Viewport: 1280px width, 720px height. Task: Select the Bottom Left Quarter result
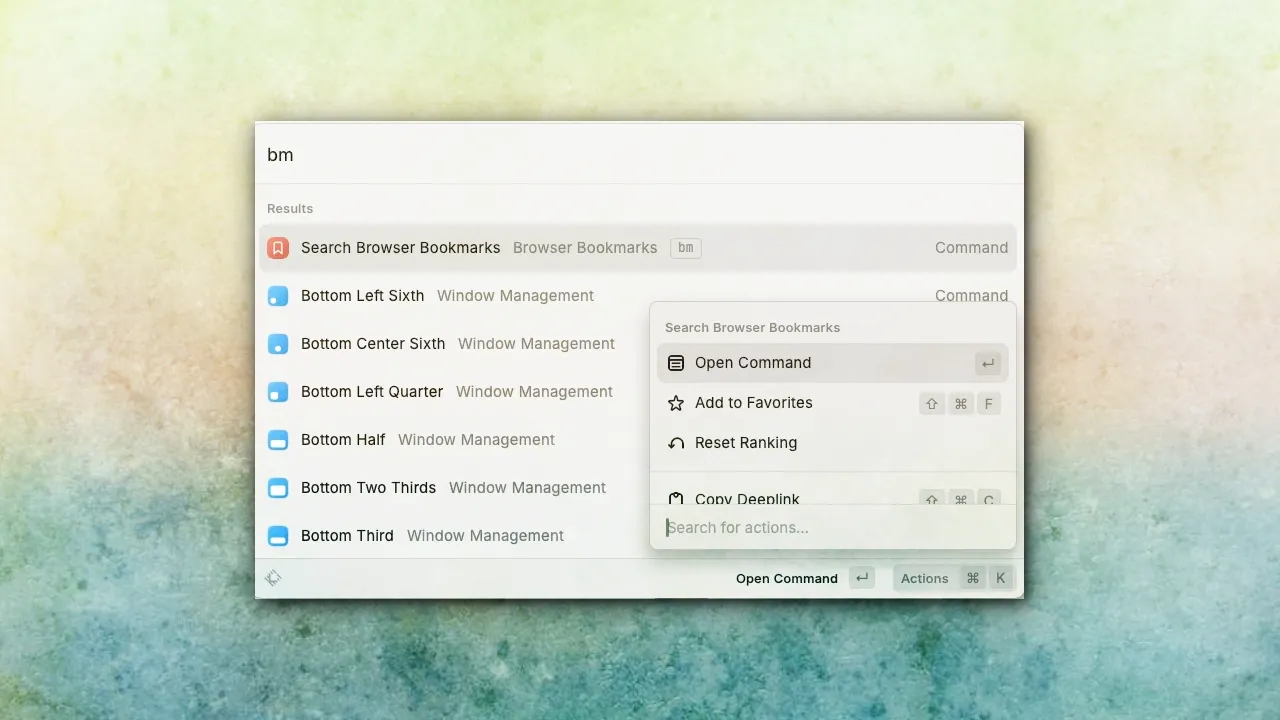454,392
